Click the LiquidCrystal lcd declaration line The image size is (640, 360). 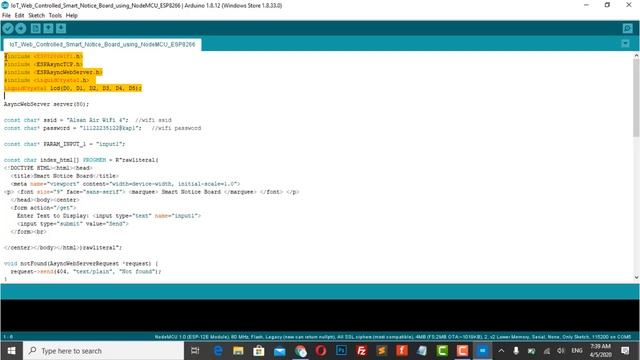coord(73,88)
